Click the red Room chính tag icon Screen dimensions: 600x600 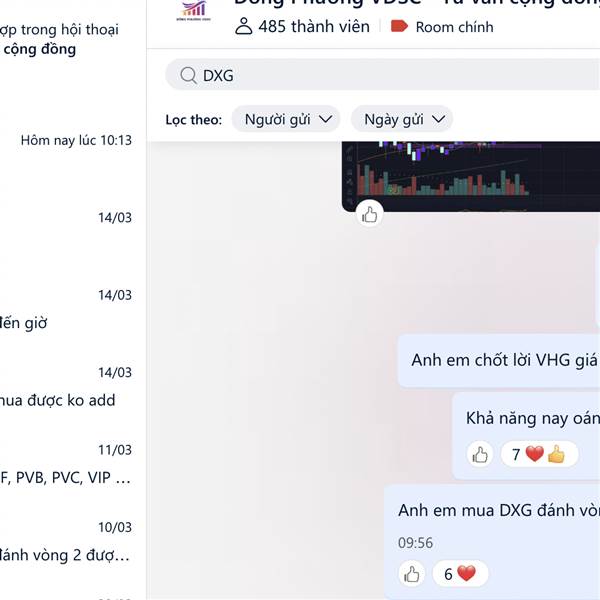point(399,26)
